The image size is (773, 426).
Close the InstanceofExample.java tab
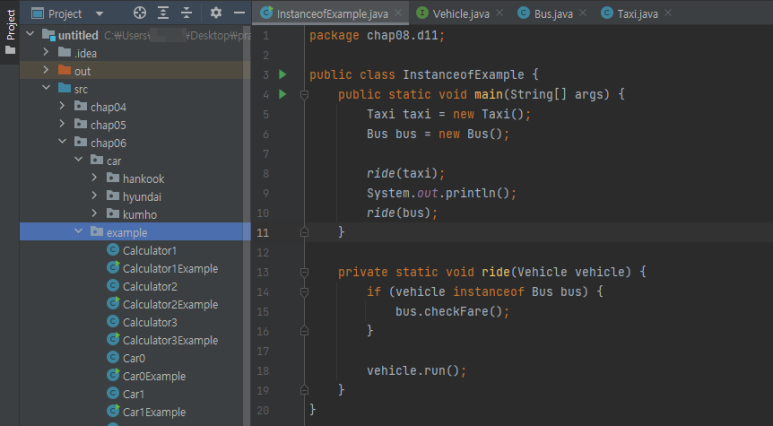coord(398,13)
